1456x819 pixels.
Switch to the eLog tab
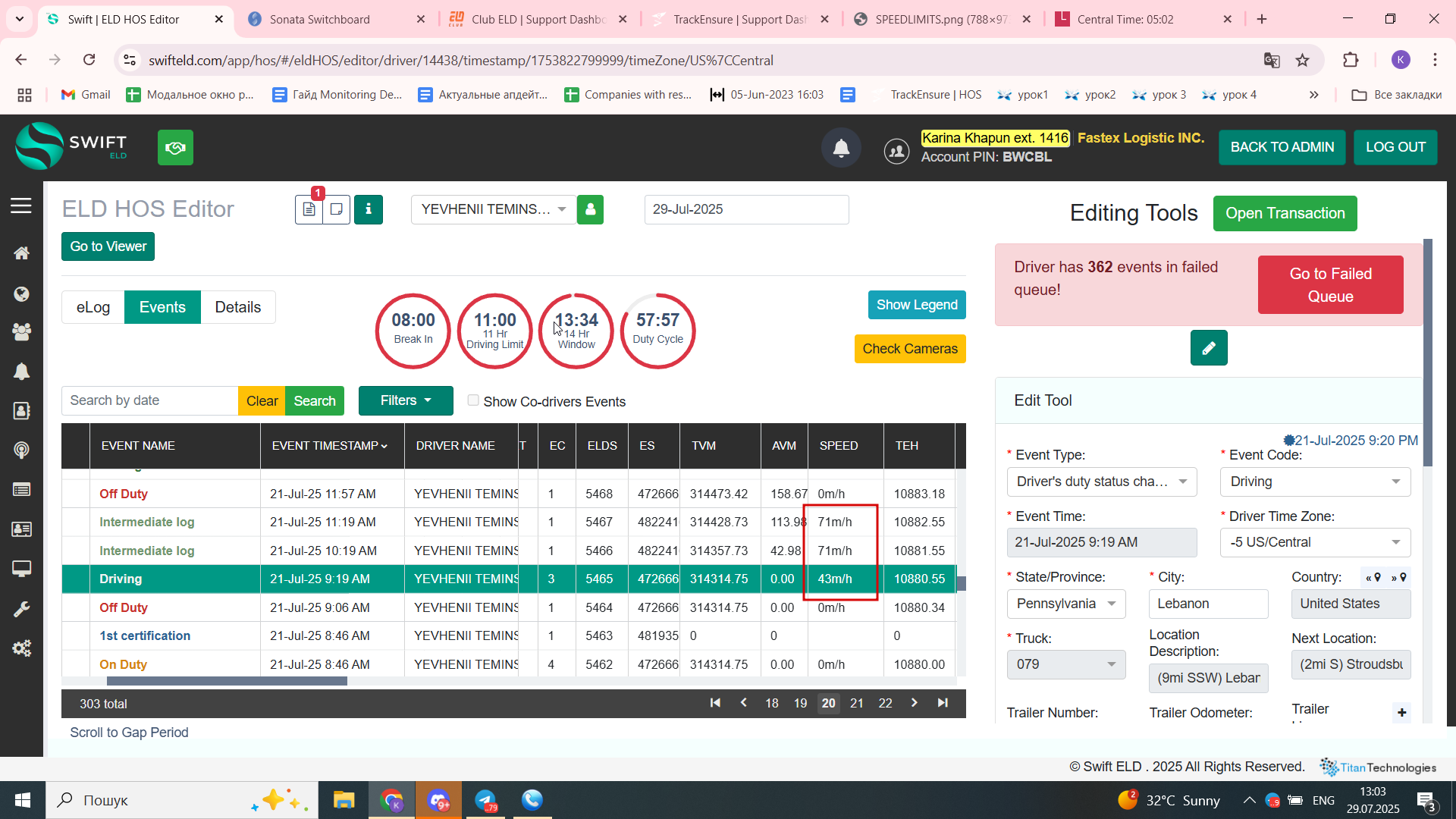pyautogui.click(x=93, y=307)
